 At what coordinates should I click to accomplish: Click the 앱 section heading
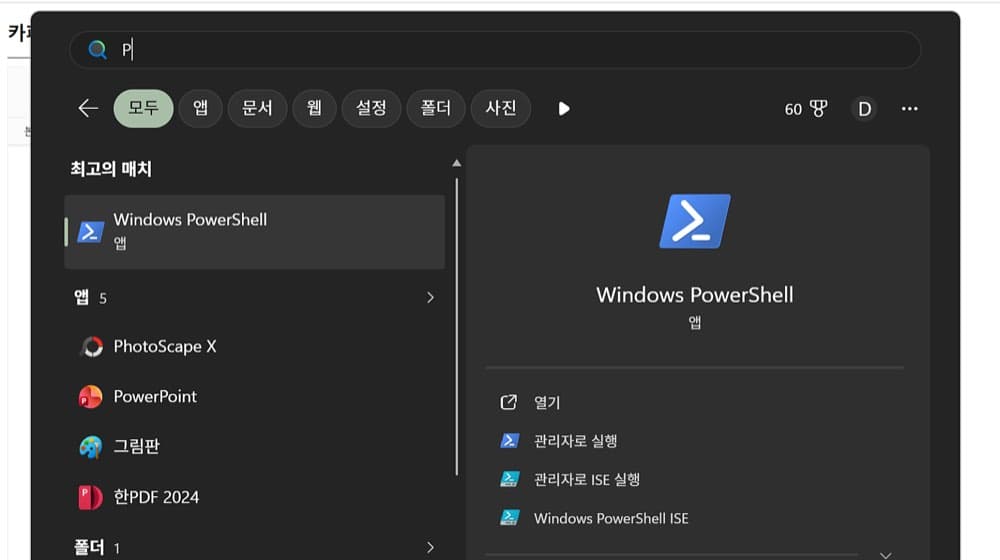point(82,297)
